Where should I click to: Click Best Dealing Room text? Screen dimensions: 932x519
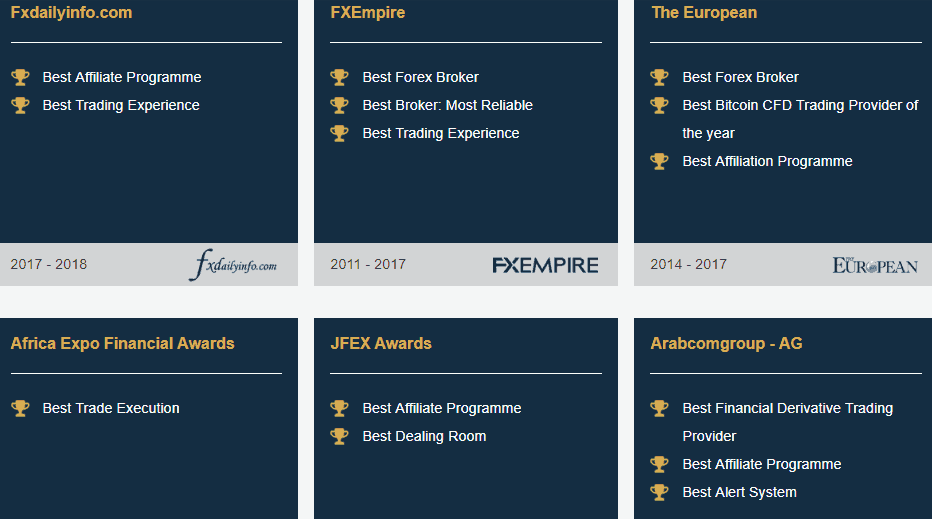(424, 436)
